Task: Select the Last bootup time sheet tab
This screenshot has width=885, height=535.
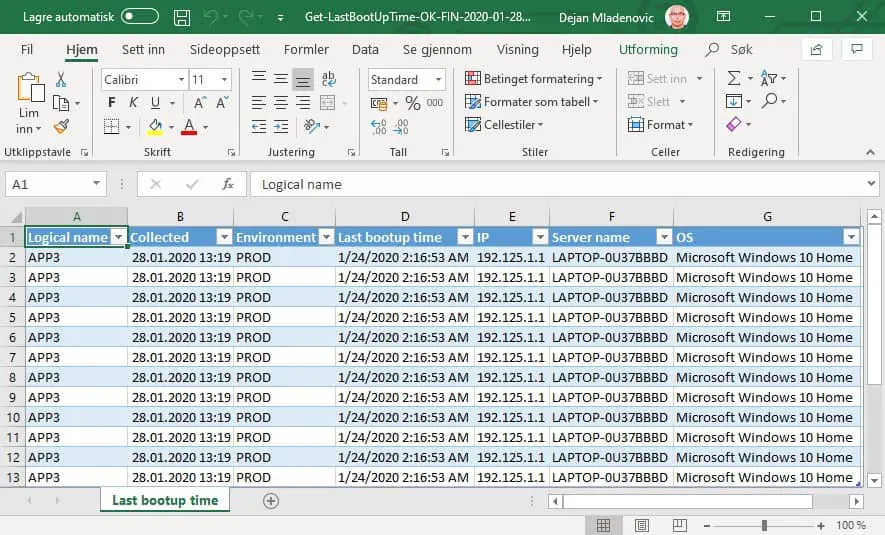Action: click(x=165, y=500)
